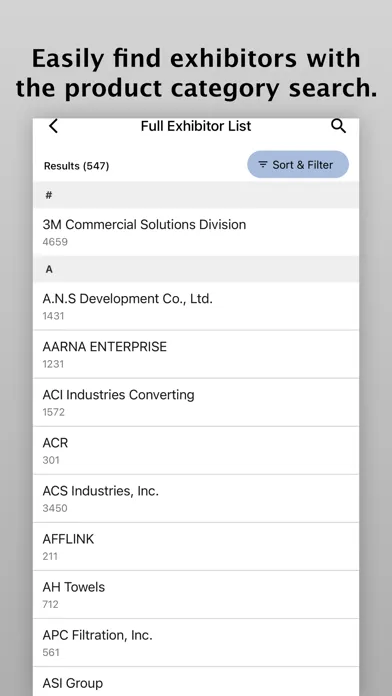Open ASI Group entry

point(196,682)
